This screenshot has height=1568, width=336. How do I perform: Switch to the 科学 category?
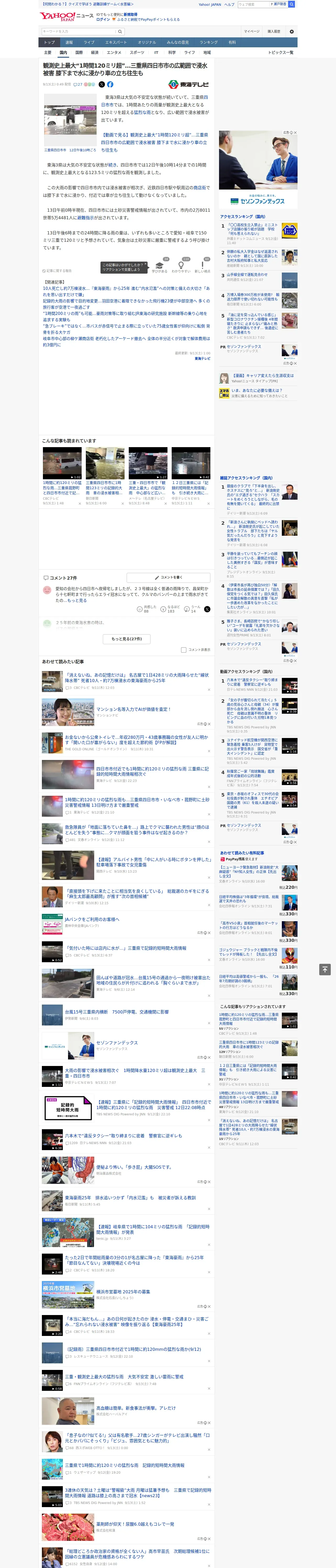click(172, 52)
